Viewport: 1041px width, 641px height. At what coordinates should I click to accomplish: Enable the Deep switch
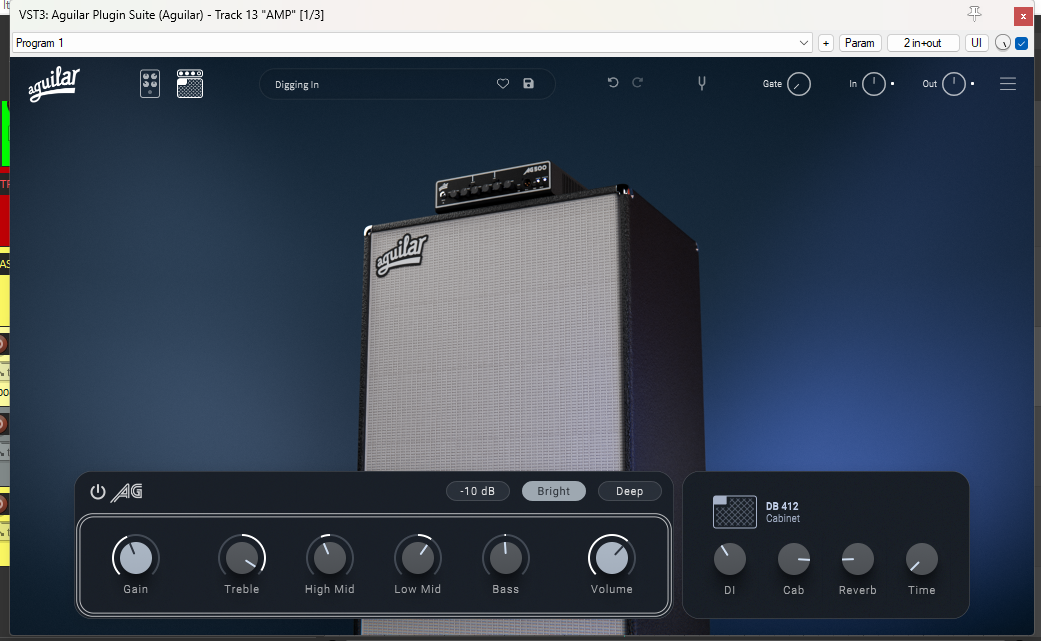(629, 491)
